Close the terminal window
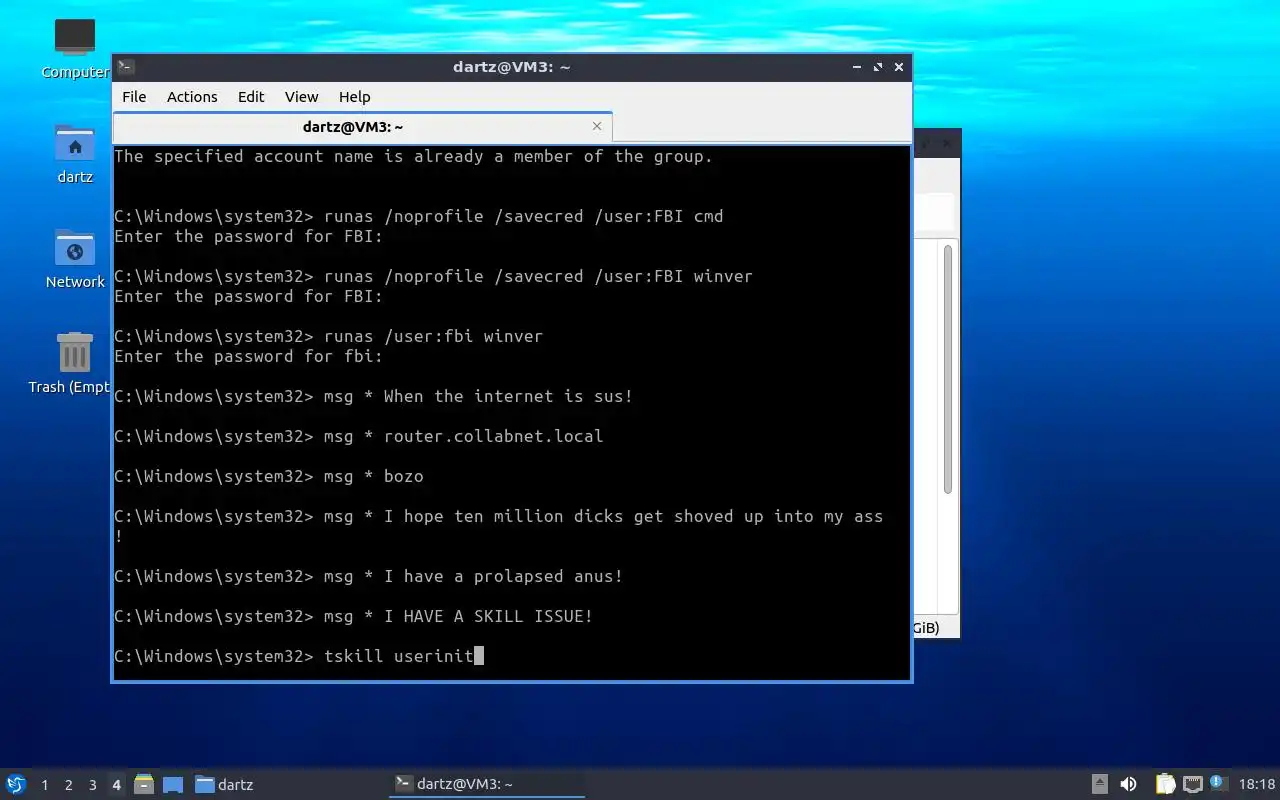This screenshot has height=800, width=1280. pyautogui.click(x=899, y=67)
